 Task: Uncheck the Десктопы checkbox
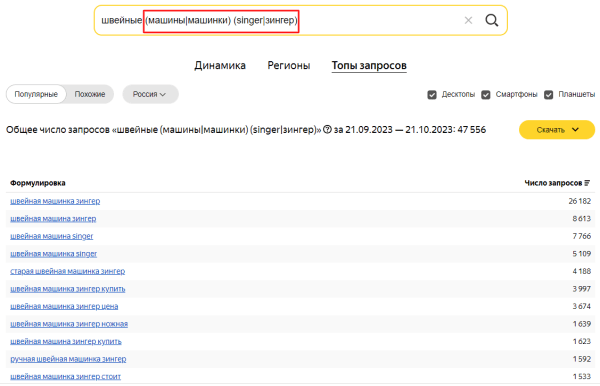[x=432, y=94]
